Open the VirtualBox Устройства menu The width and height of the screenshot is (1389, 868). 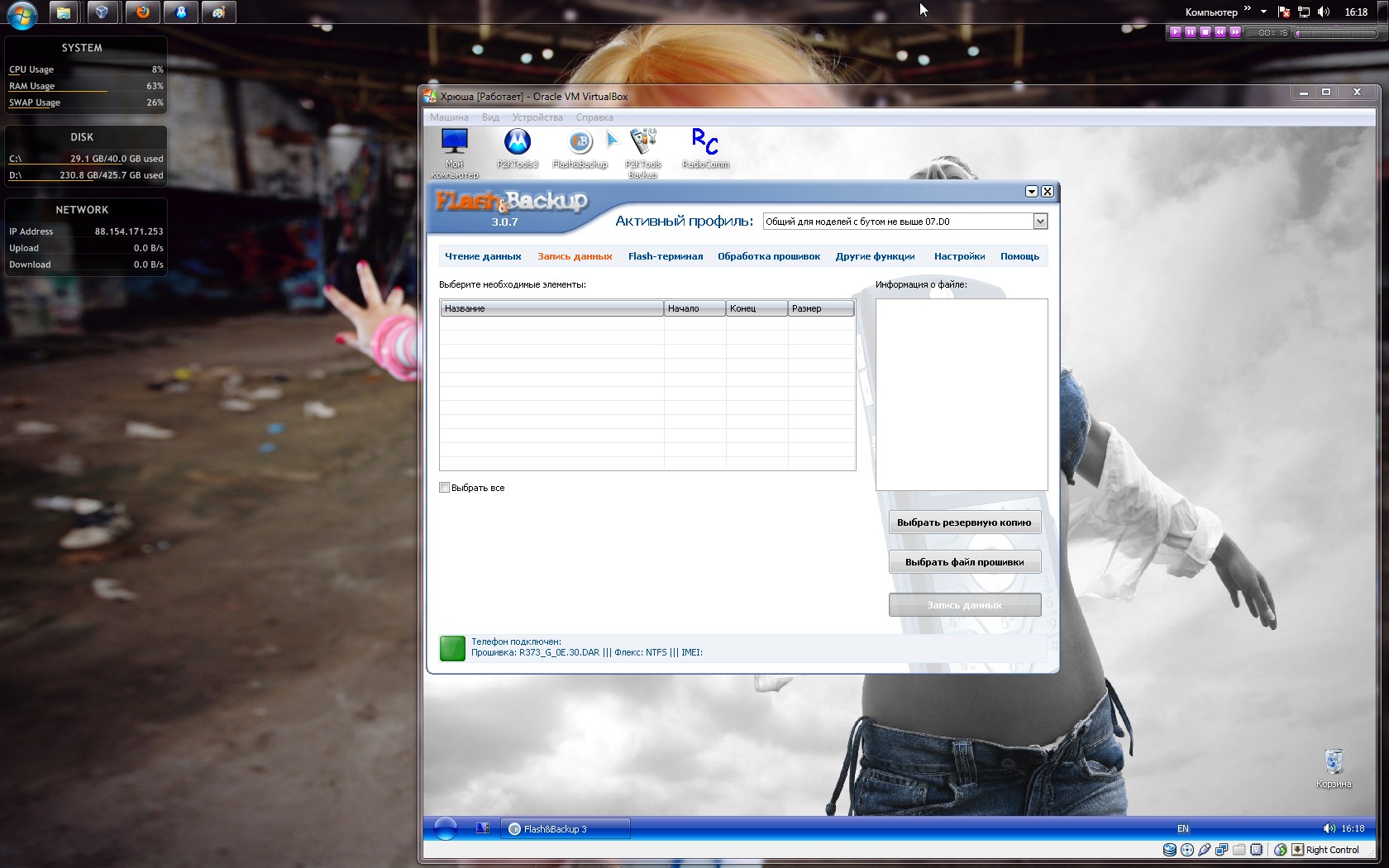pyautogui.click(x=537, y=117)
